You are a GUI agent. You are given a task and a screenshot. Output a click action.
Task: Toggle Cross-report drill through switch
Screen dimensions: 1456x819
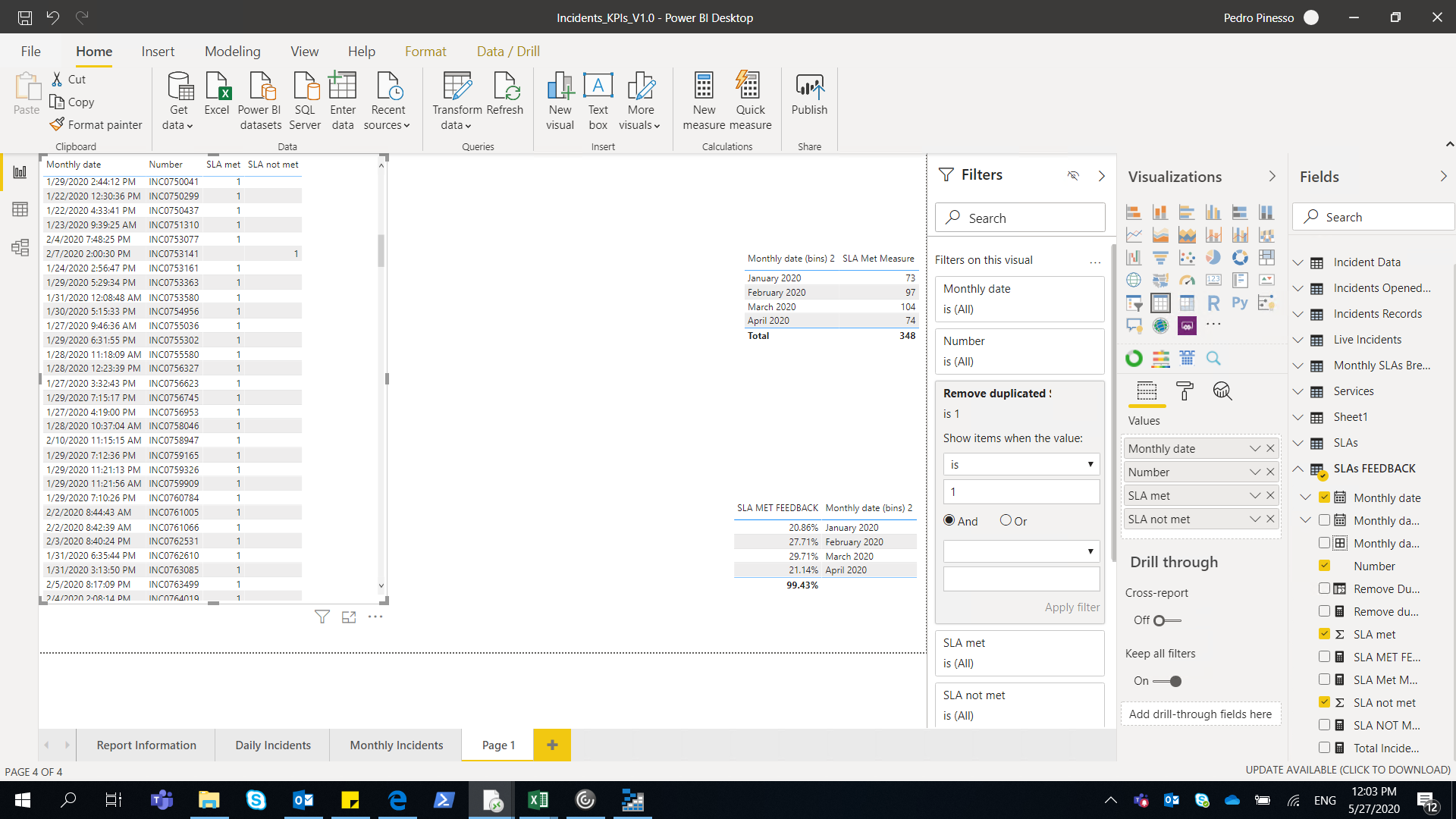[1167, 620]
